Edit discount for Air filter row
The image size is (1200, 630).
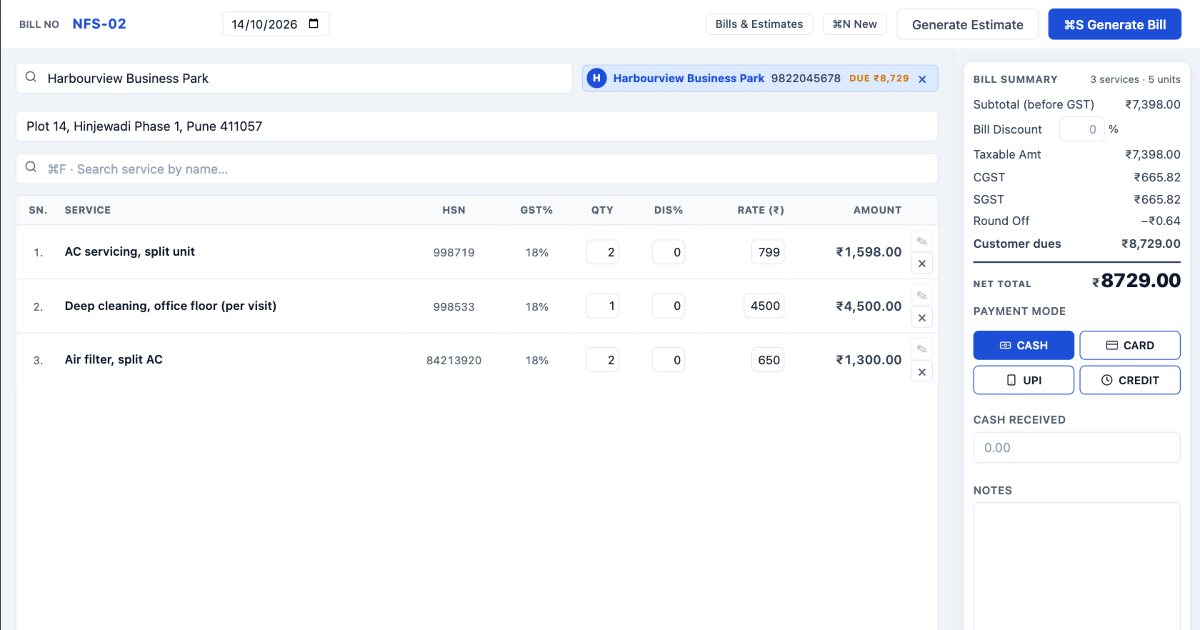pyautogui.click(x=668, y=360)
